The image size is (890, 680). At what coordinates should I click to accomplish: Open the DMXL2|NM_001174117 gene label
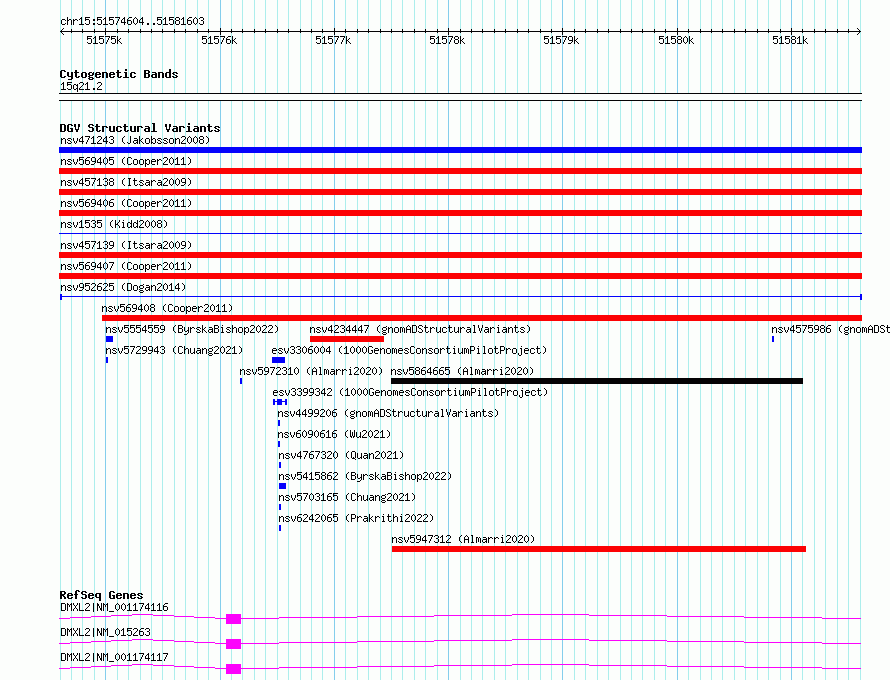(x=114, y=657)
